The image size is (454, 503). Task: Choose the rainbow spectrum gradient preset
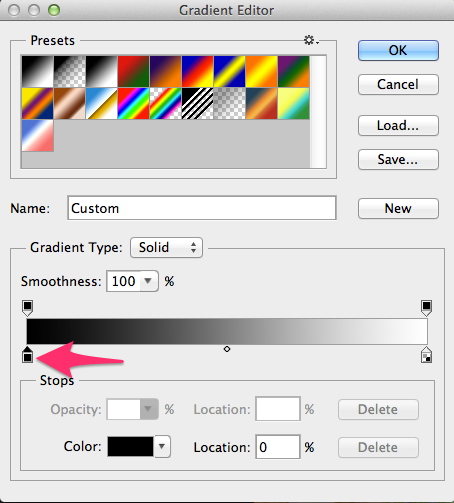133,103
